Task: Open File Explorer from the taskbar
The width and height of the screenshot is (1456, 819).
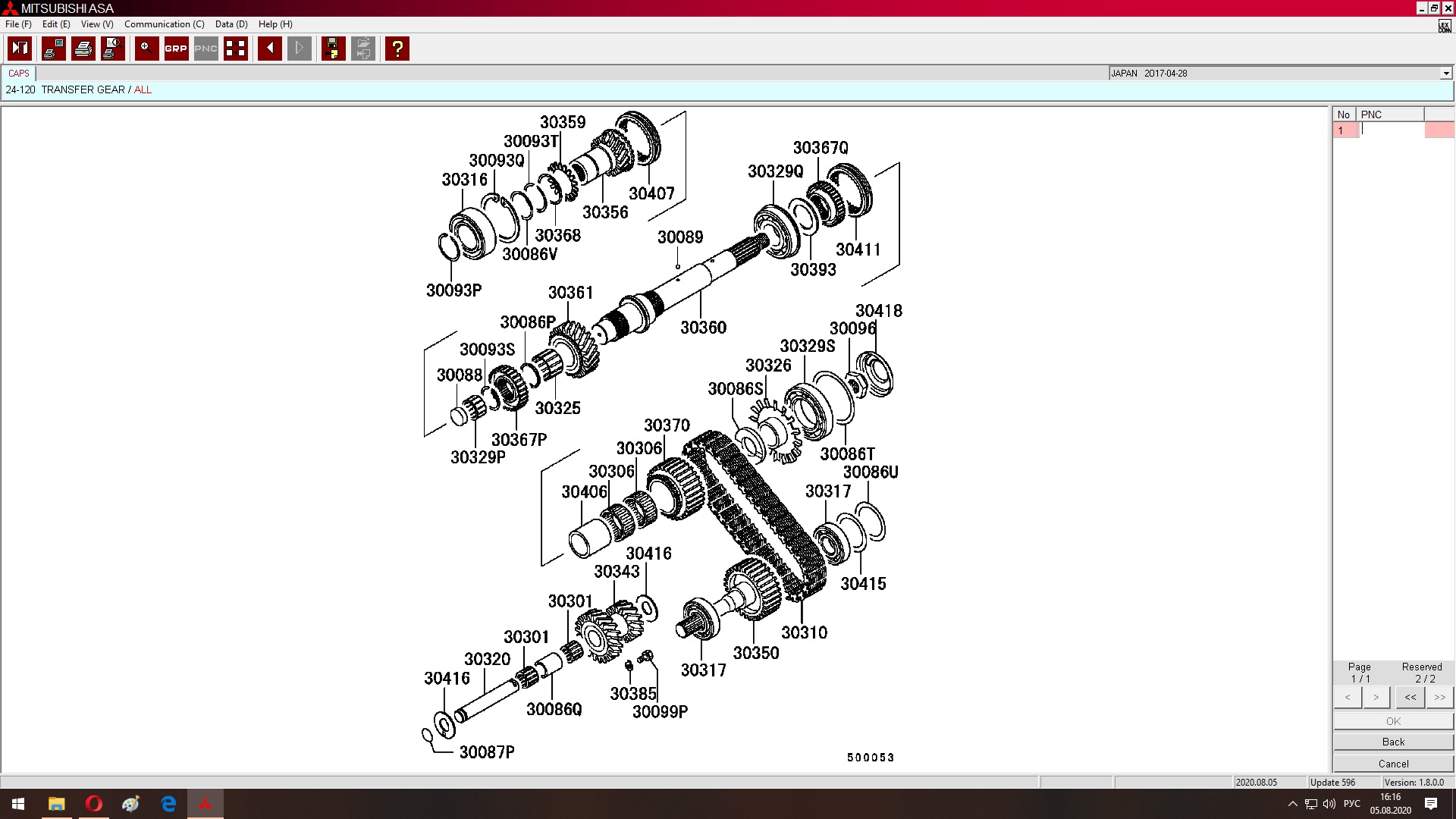Action: [56, 804]
